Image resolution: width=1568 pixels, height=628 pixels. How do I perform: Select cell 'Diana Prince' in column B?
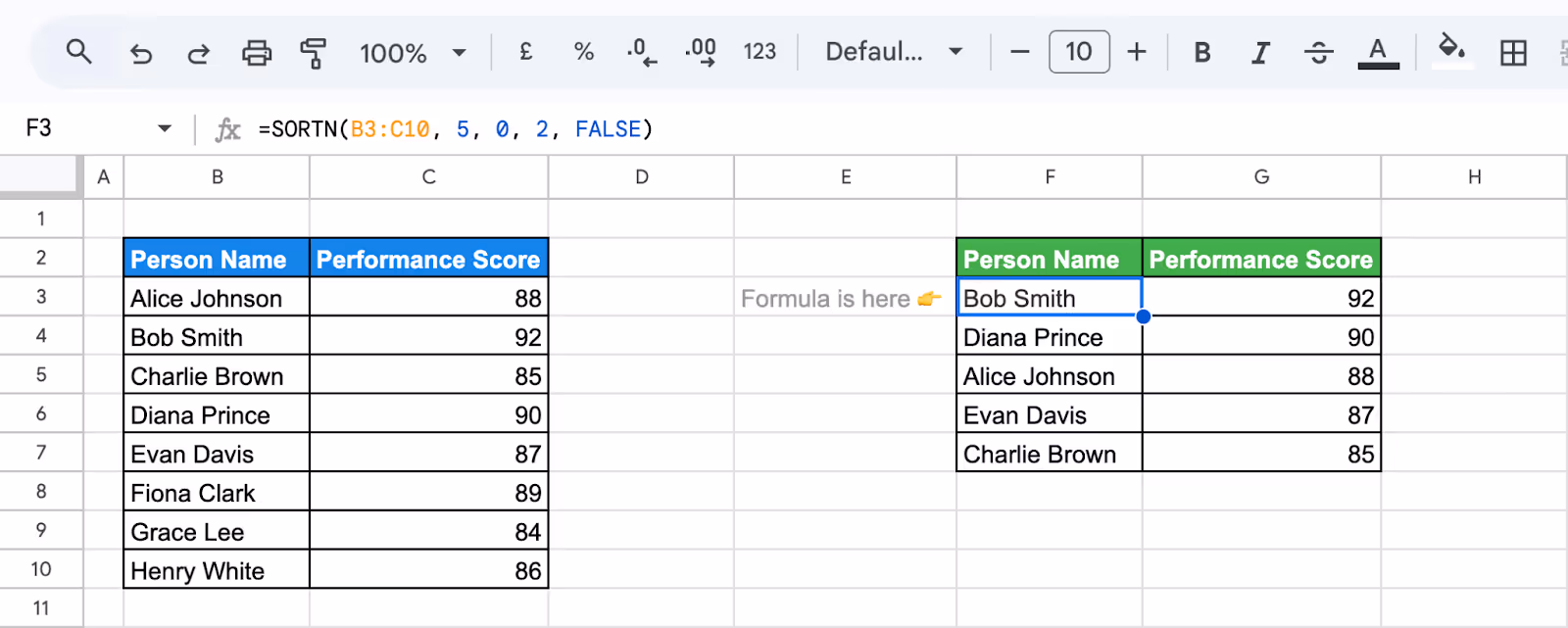click(x=217, y=415)
